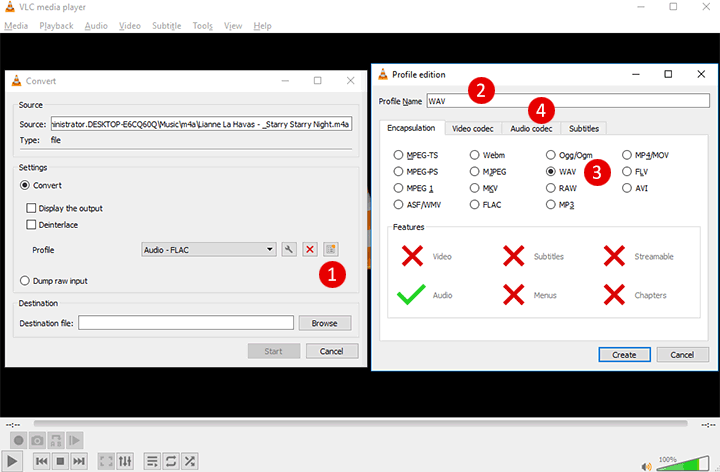Screen dimensions: 720x472
Task: Adjust the volume slider
Action: click(684, 463)
